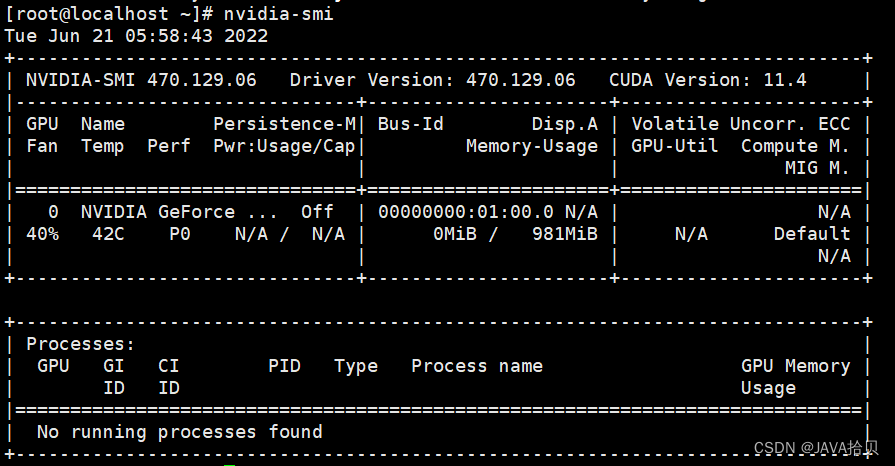Click the Volatile Uncorr. ECC header
Screen dimensions: 895x466
(x=740, y=124)
